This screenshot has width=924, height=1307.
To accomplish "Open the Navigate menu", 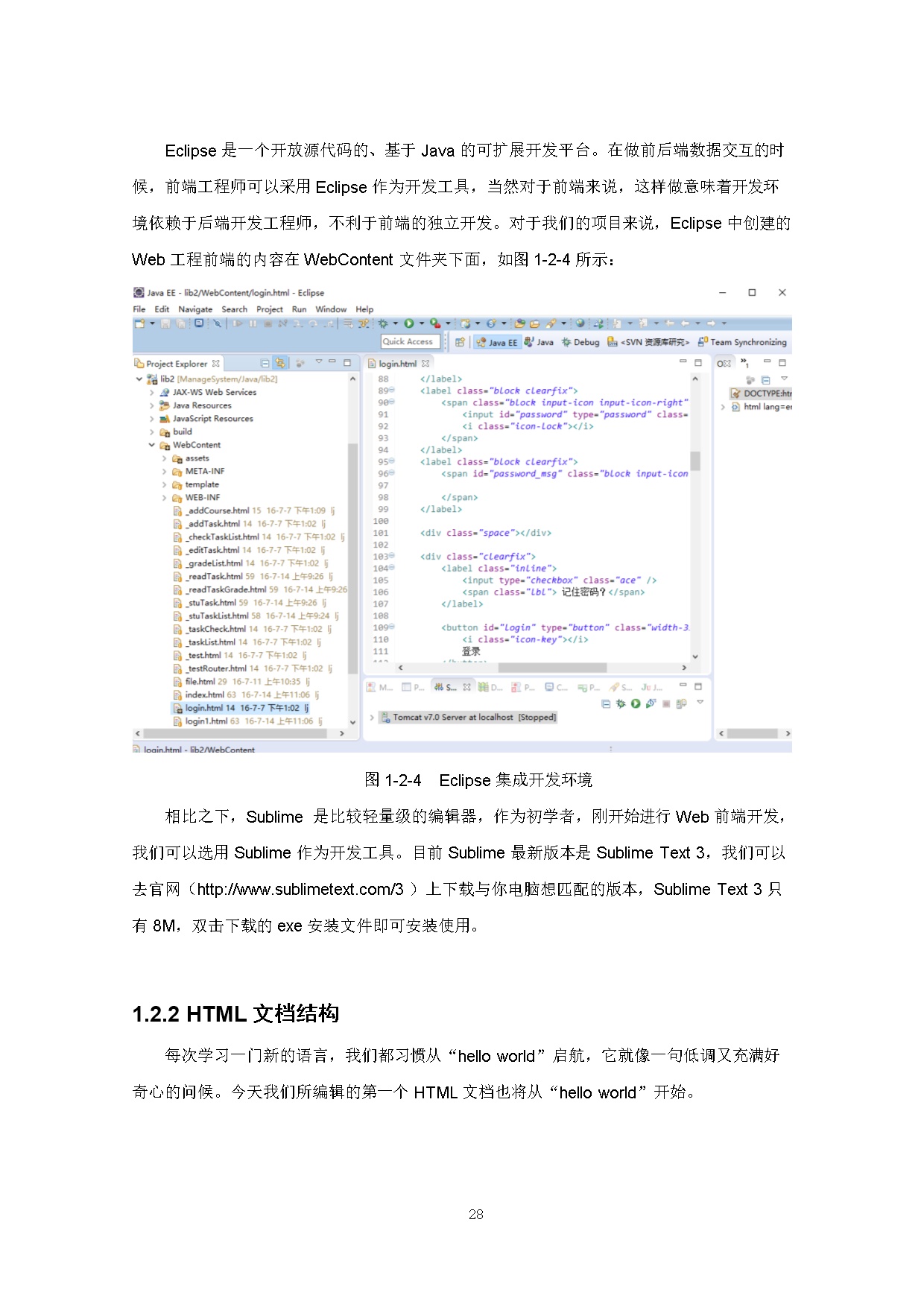I will [195, 309].
